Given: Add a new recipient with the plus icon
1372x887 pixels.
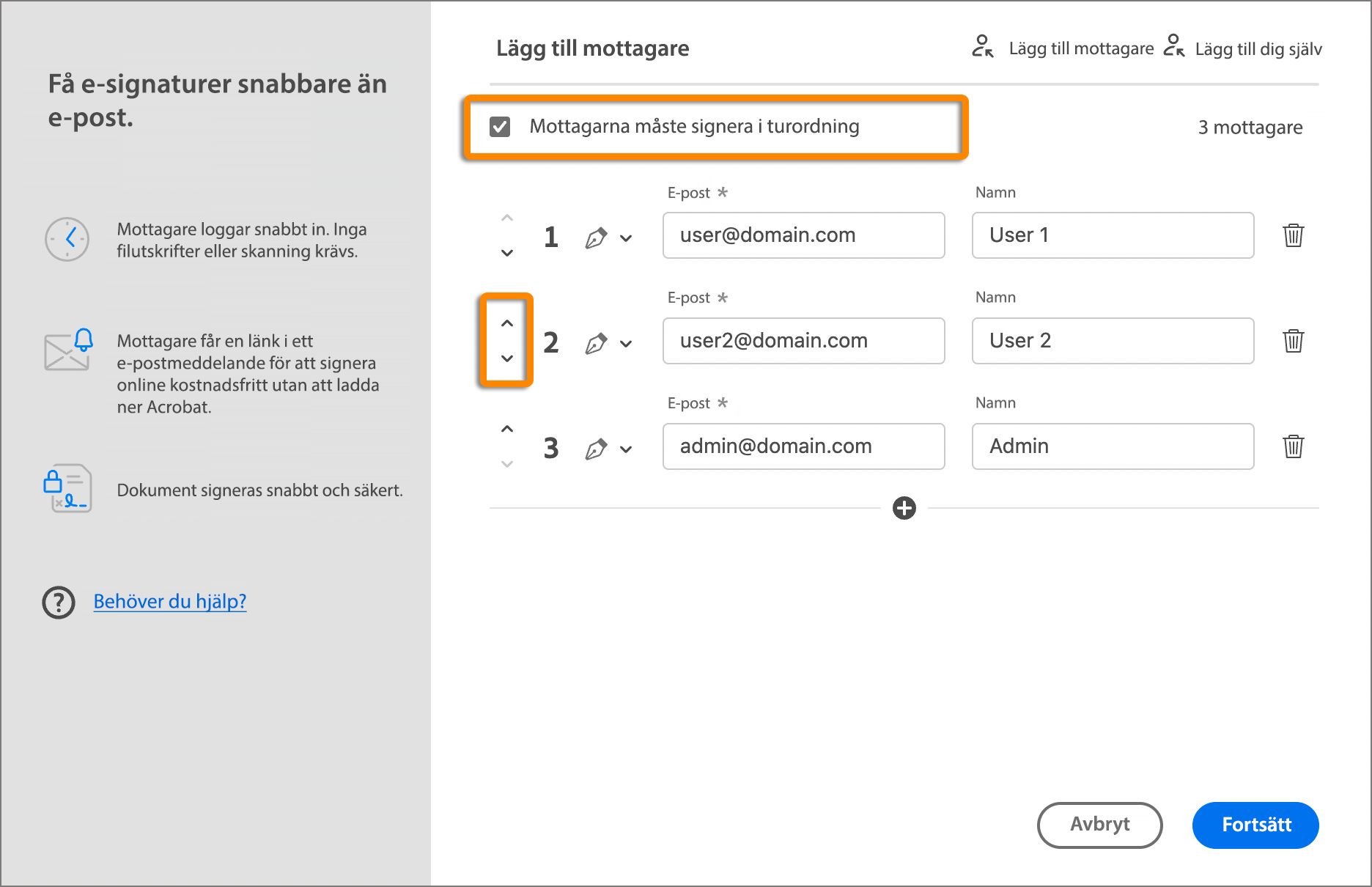Looking at the screenshot, I should [905, 507].
